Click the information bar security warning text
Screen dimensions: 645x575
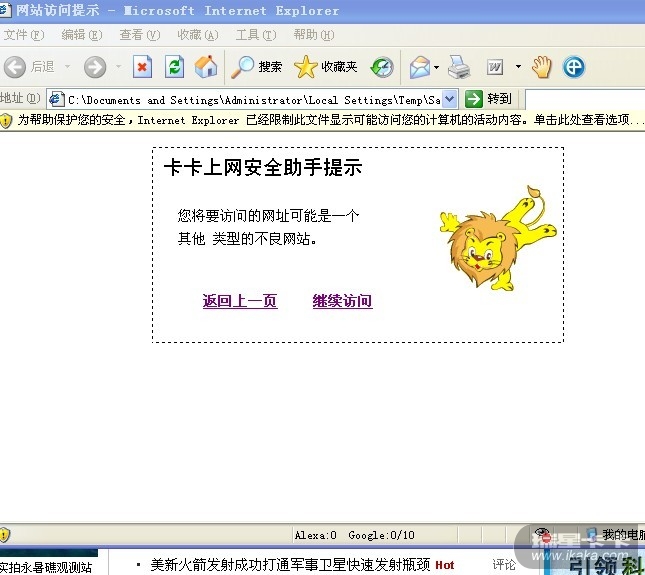pos(331,120)
